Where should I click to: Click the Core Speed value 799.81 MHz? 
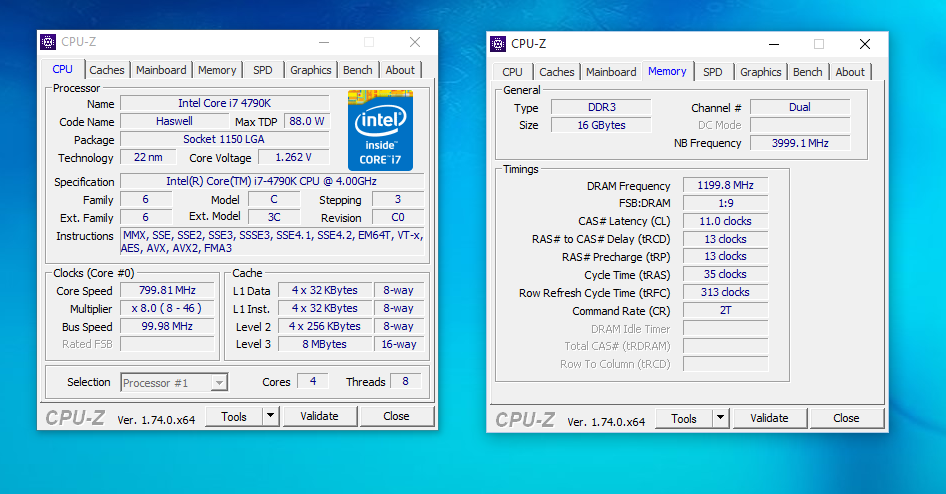pos(167,290)
